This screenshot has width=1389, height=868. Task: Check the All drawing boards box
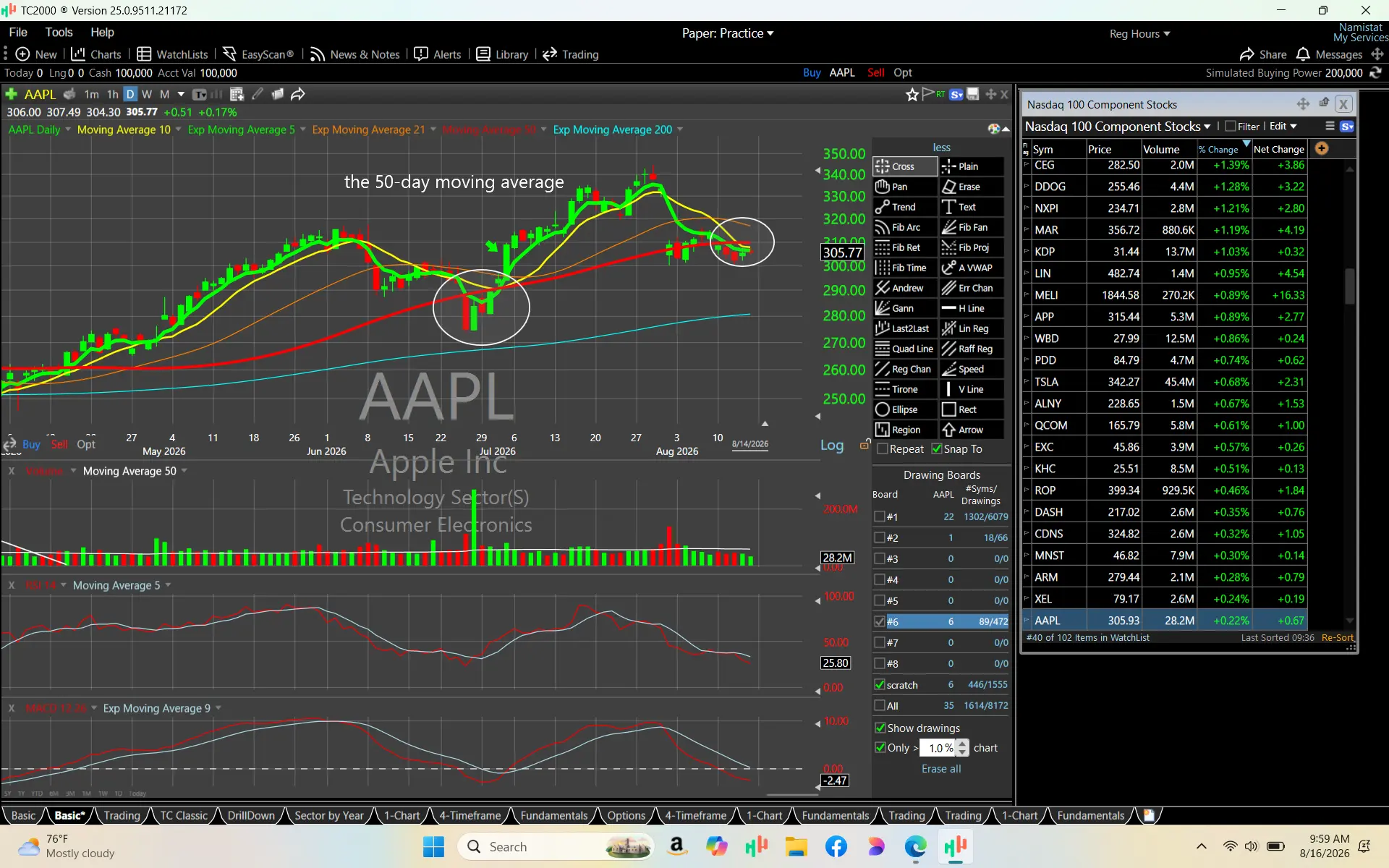tap(880, 705)
